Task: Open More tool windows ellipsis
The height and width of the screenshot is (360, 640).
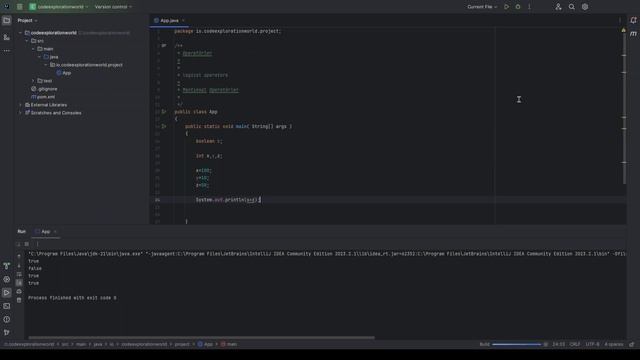Action: tap(7, 51)
